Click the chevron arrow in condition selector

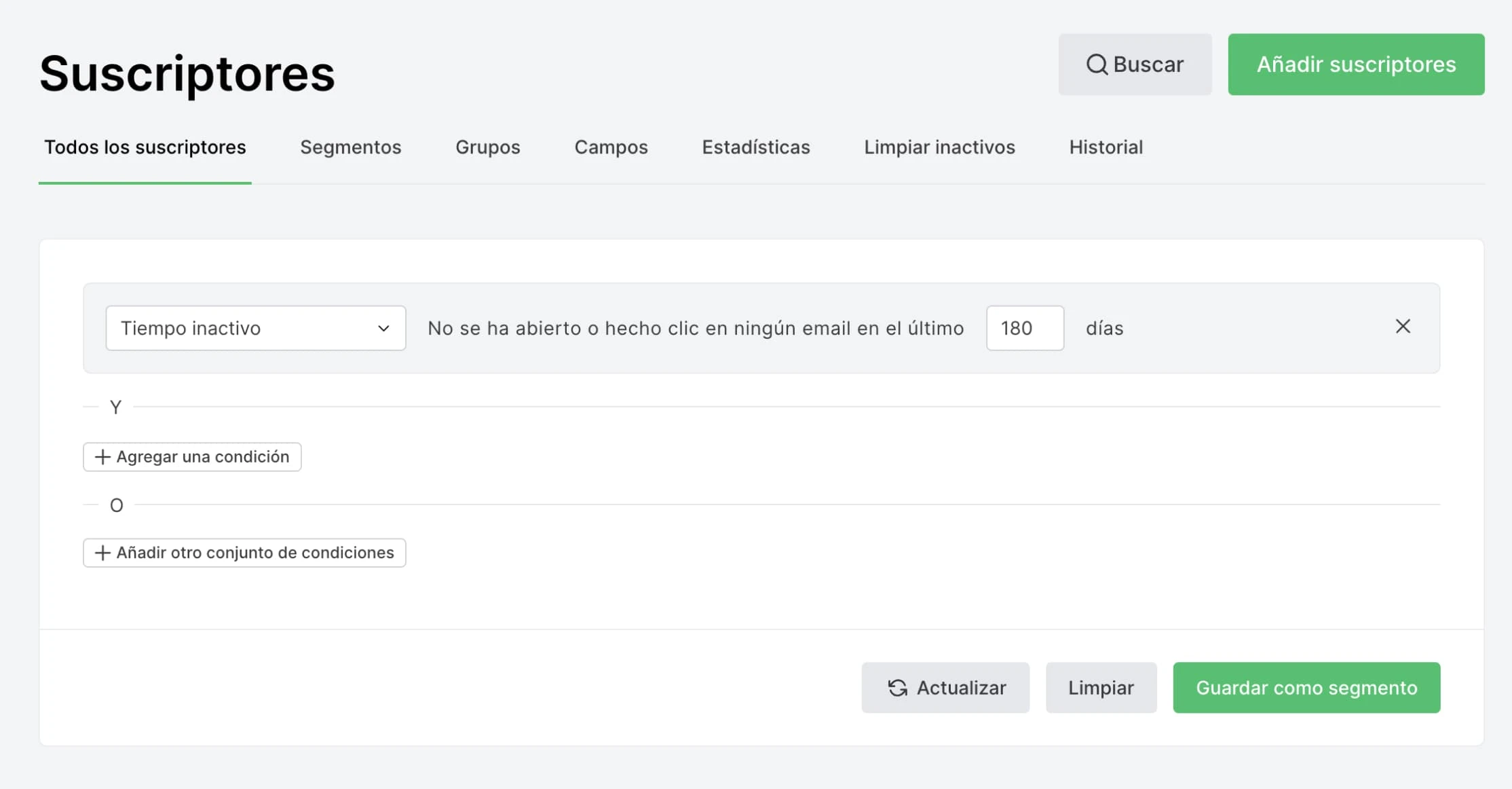pyautogui.click(x=383, y=329)
